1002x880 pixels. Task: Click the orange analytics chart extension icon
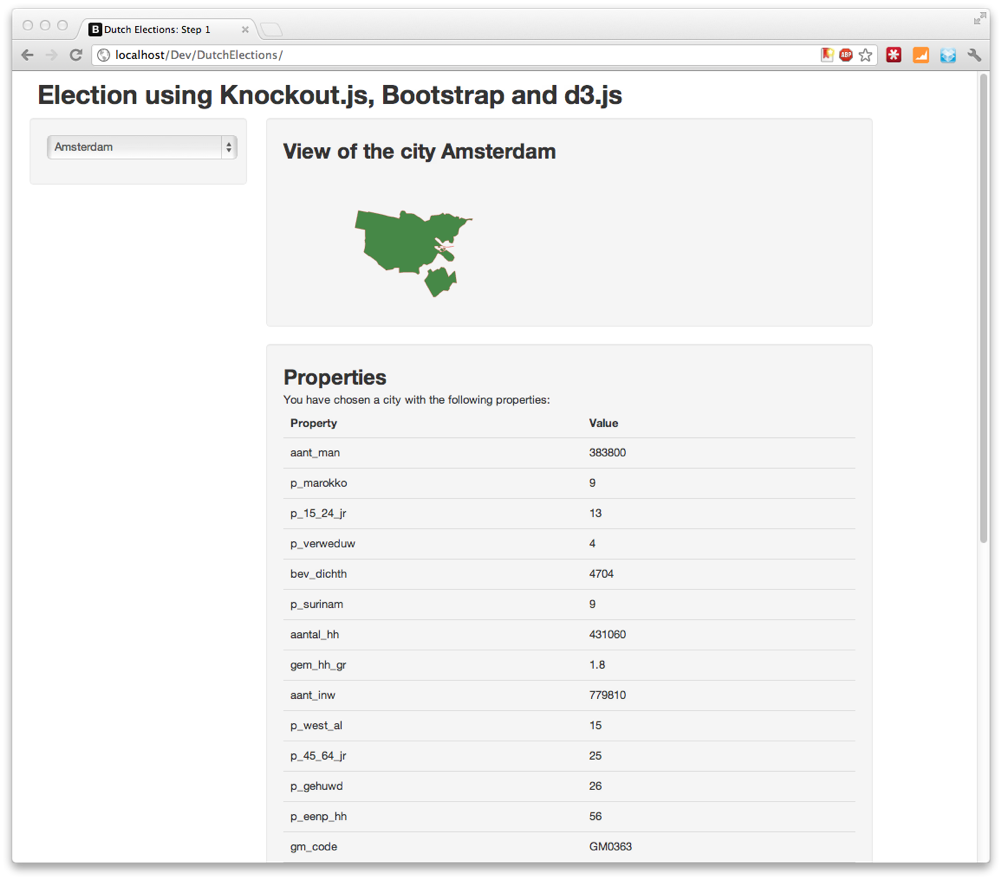(x=921, y=55)
